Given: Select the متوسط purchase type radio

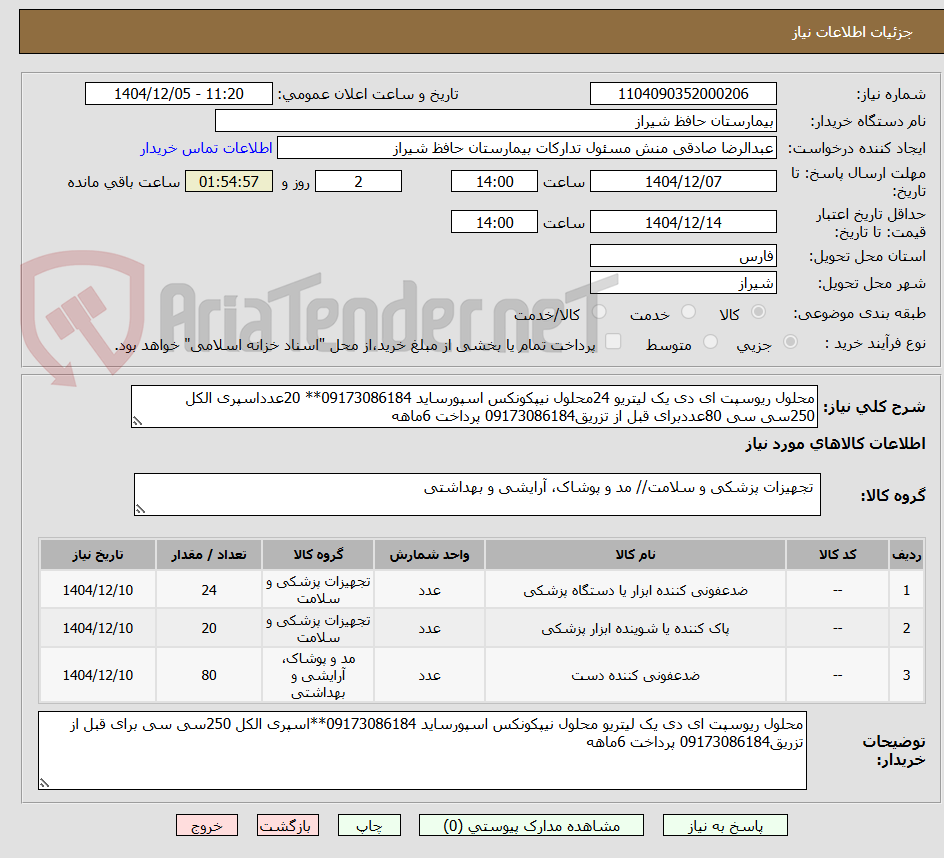Looking at the screenshot, I should (x=710, y=342).
